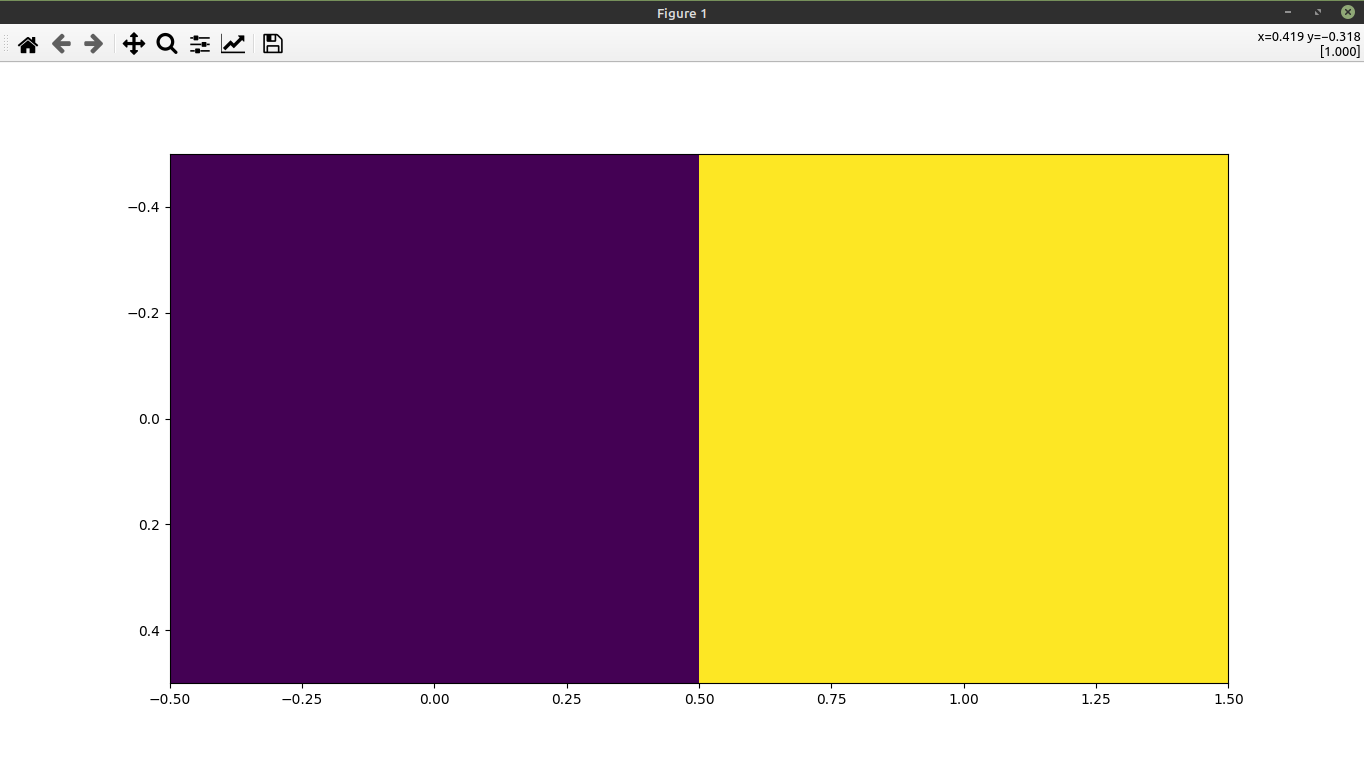Select the Zoom-to-rectangle tool
The height and width of the screenshot is (761, 1364).
(166, 44)
